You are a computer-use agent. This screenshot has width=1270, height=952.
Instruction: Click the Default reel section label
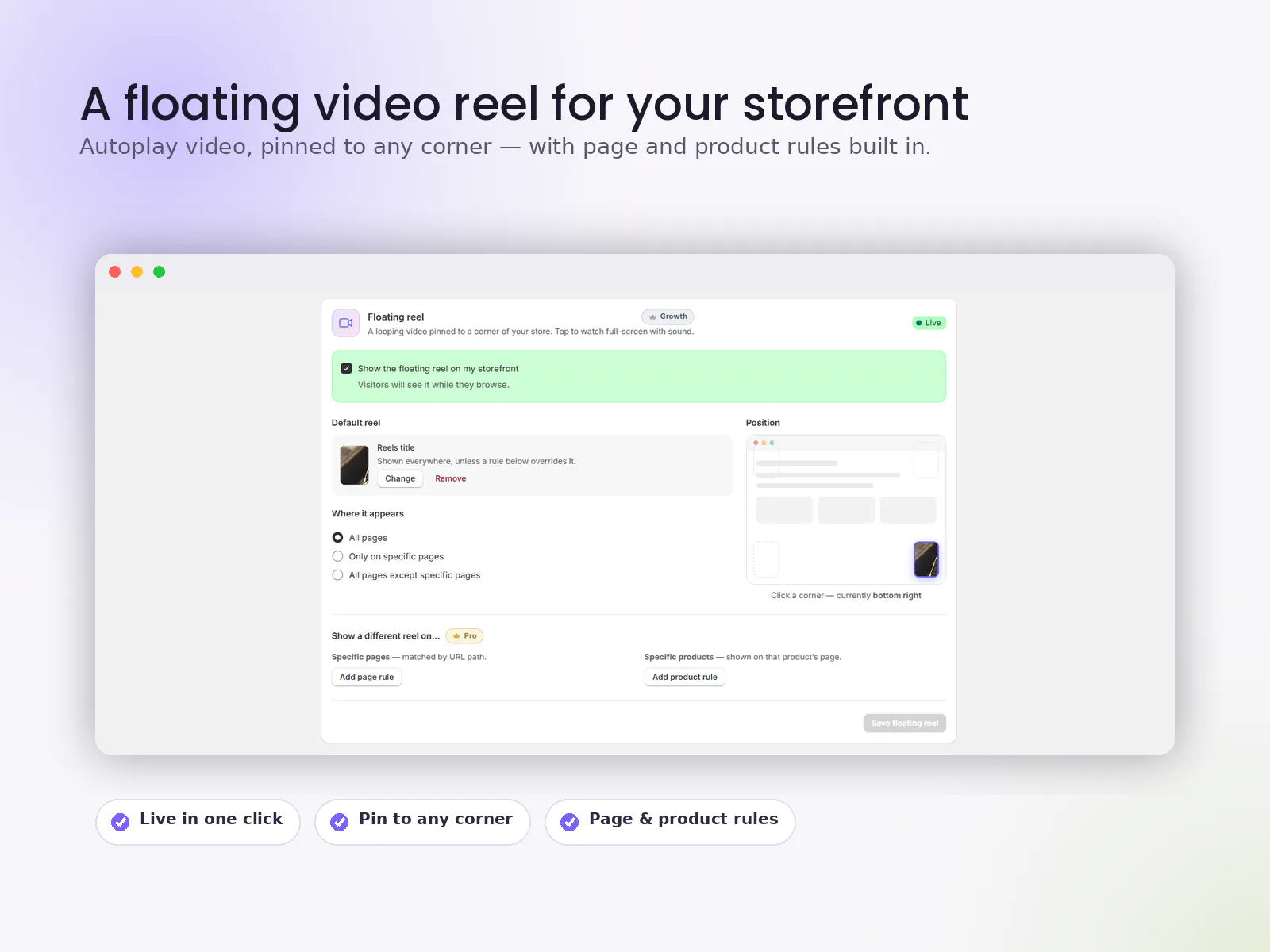tap(356, 423)
